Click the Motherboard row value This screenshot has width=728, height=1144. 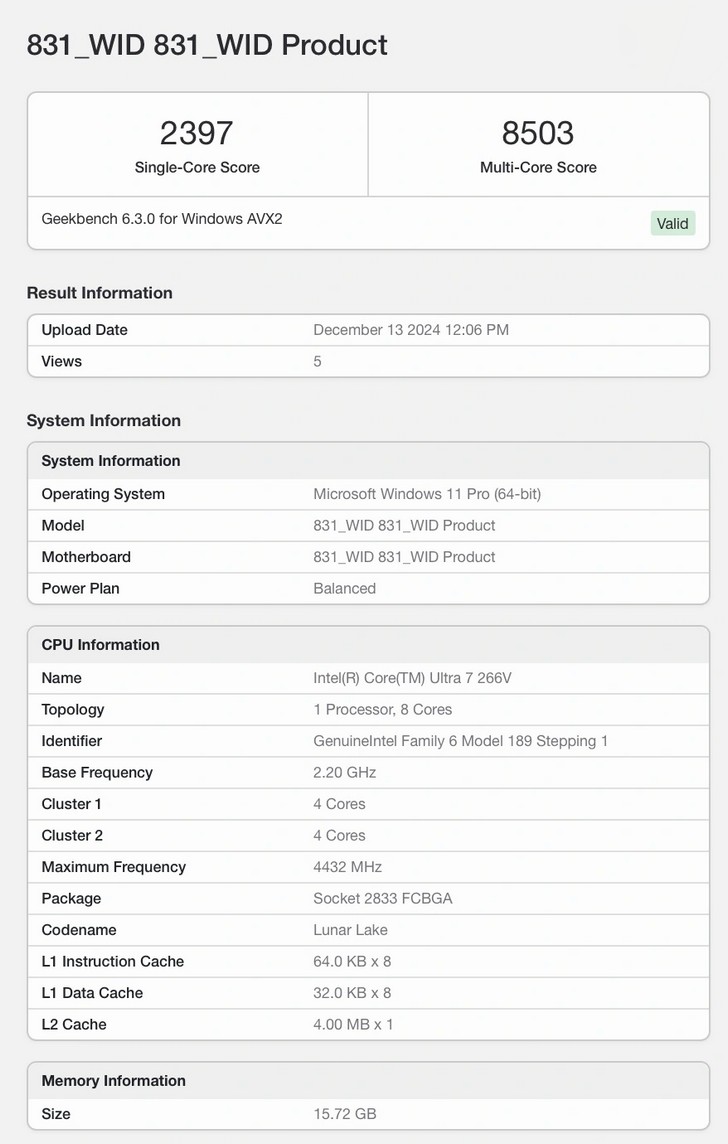click(x=404, y=557)
